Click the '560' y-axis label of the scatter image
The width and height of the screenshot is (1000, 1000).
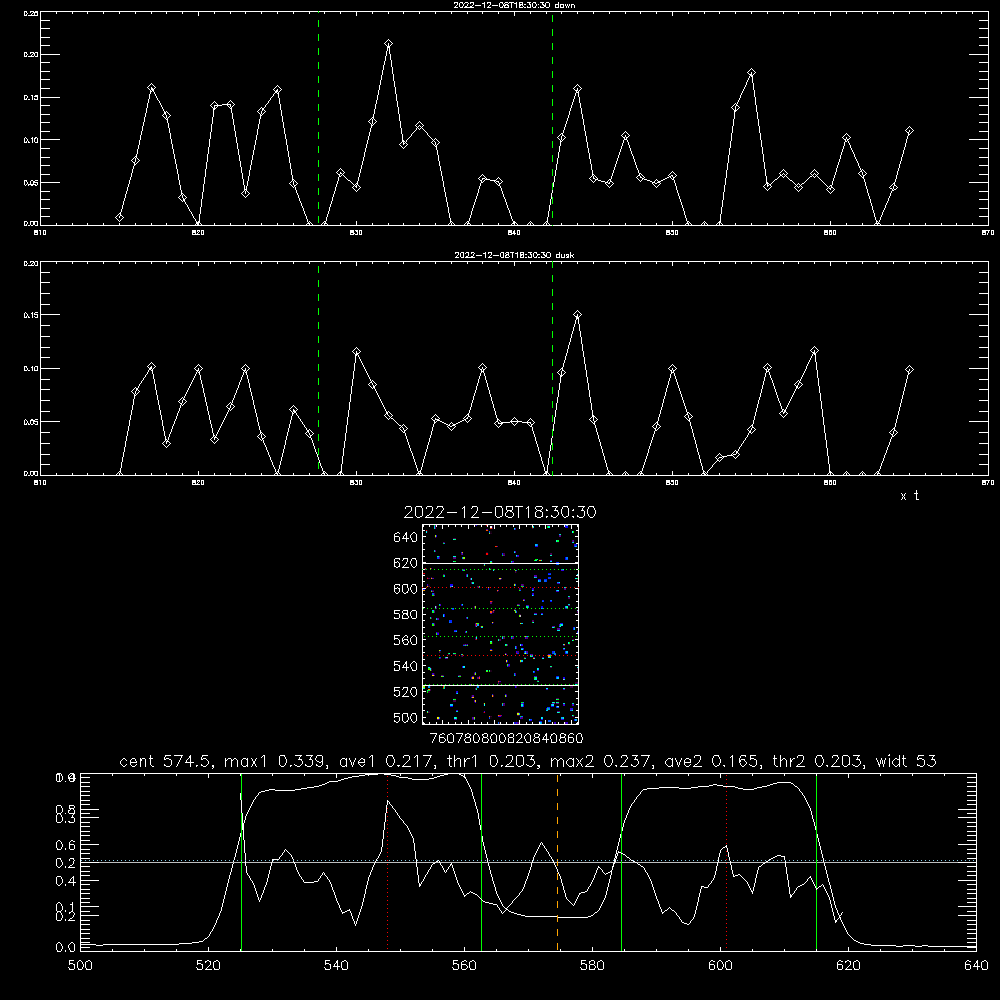click(x=406, y=640)
